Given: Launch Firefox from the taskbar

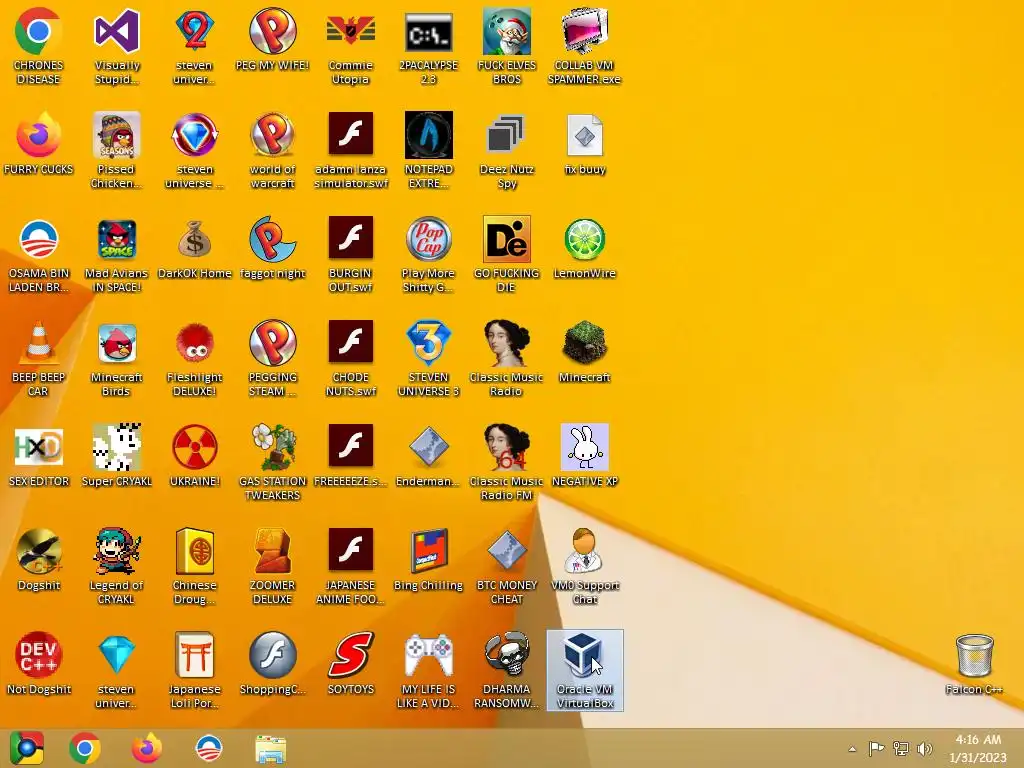Looking at the screenshot, I should pyautogui.click(x=147, y=748).
